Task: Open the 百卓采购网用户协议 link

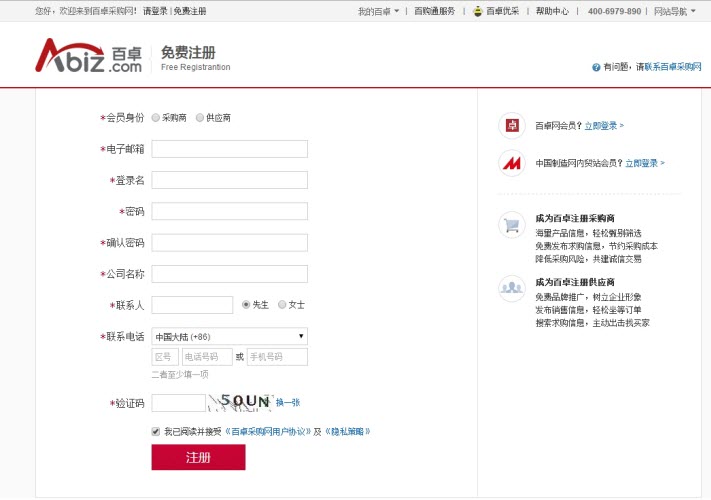Action: [268, 432]
